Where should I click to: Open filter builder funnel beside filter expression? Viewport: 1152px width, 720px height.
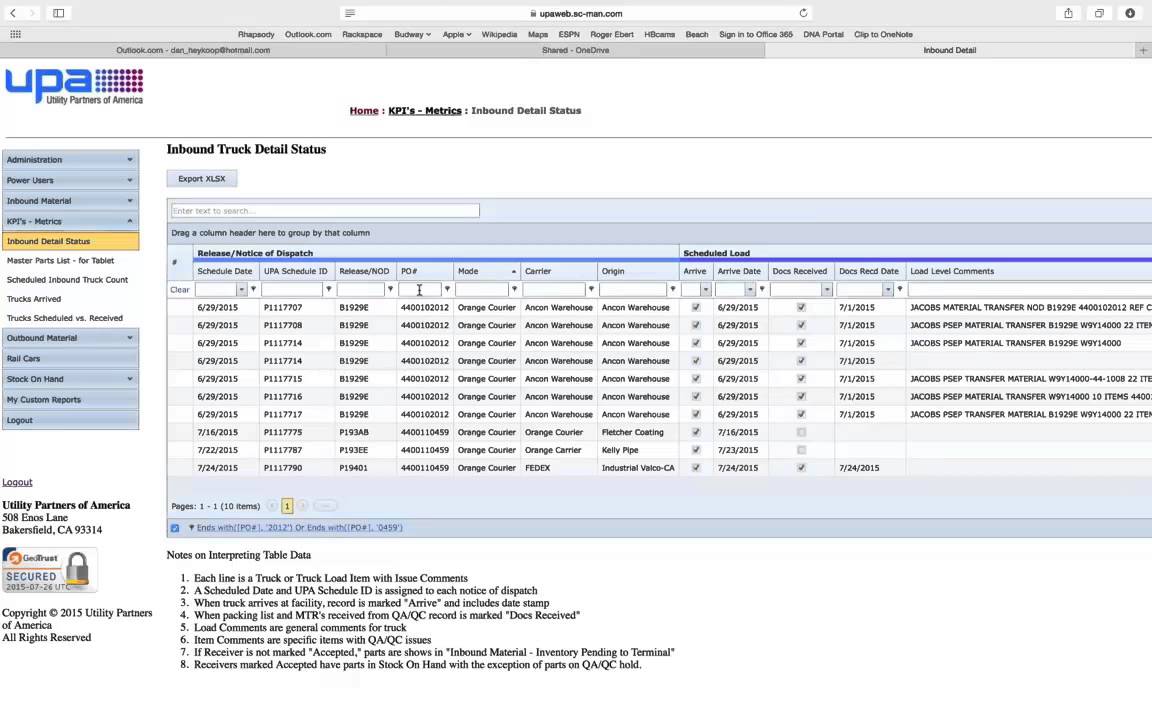click(191, 528)
